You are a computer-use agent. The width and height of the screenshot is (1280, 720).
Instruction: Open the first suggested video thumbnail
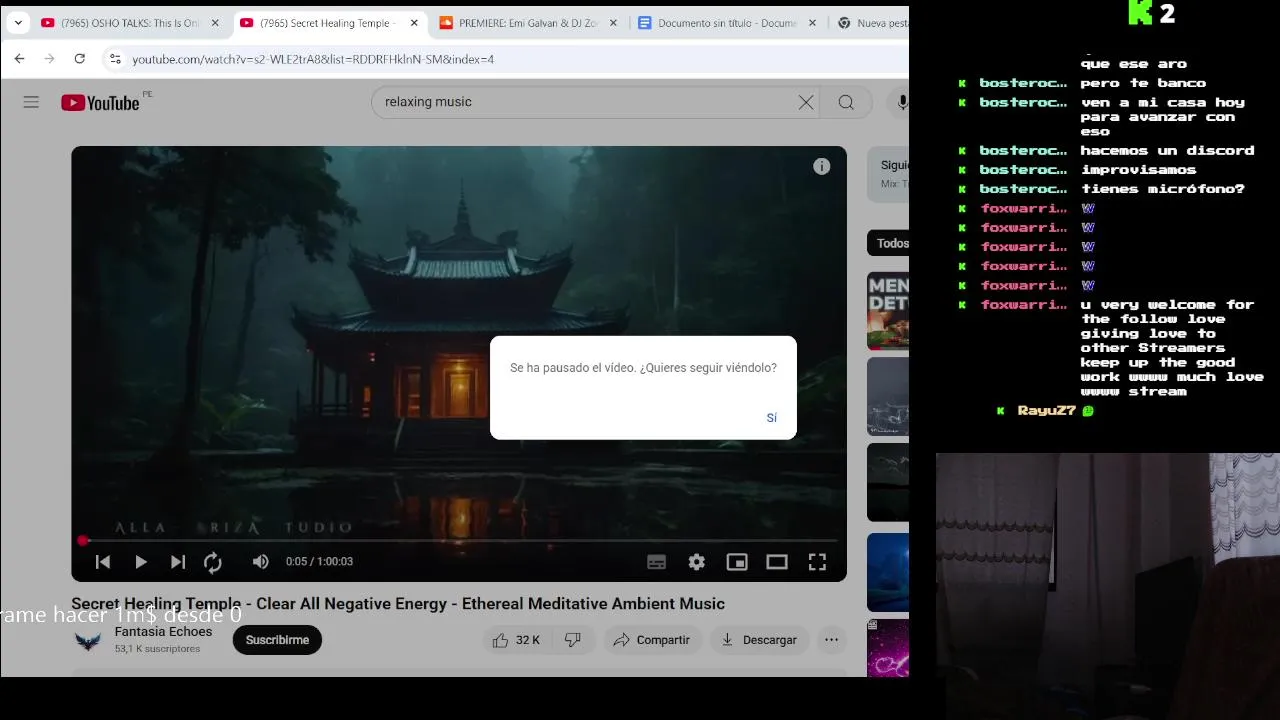(x=888, y=311)
